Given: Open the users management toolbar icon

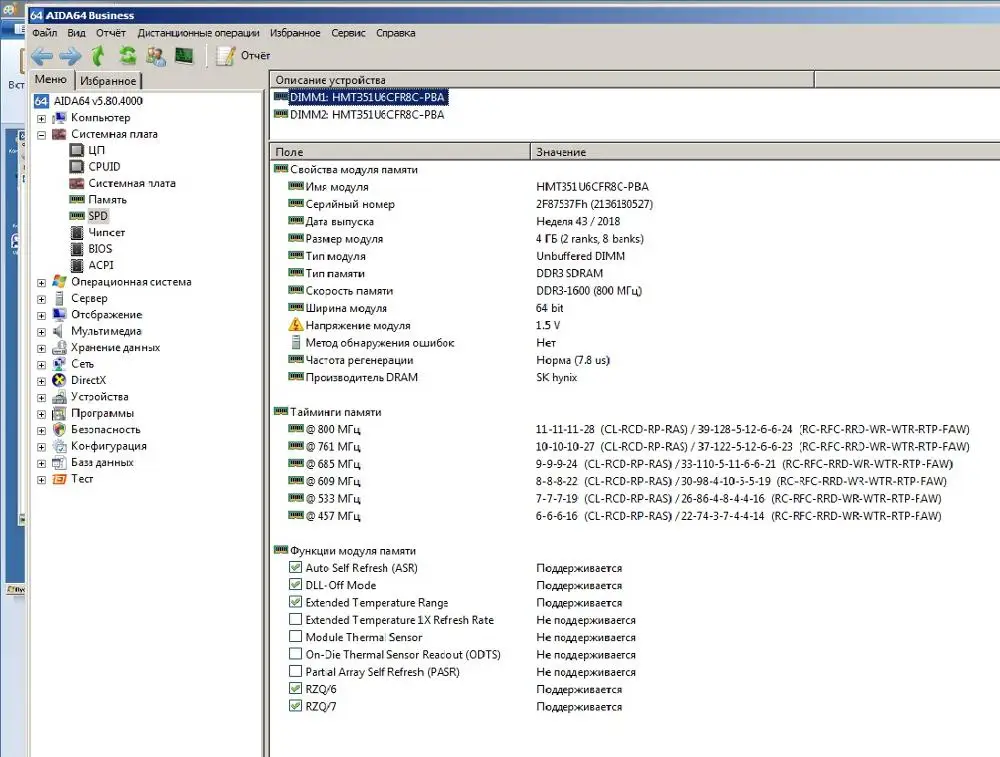Looking at the screenshot, I should tap(156, 56).
